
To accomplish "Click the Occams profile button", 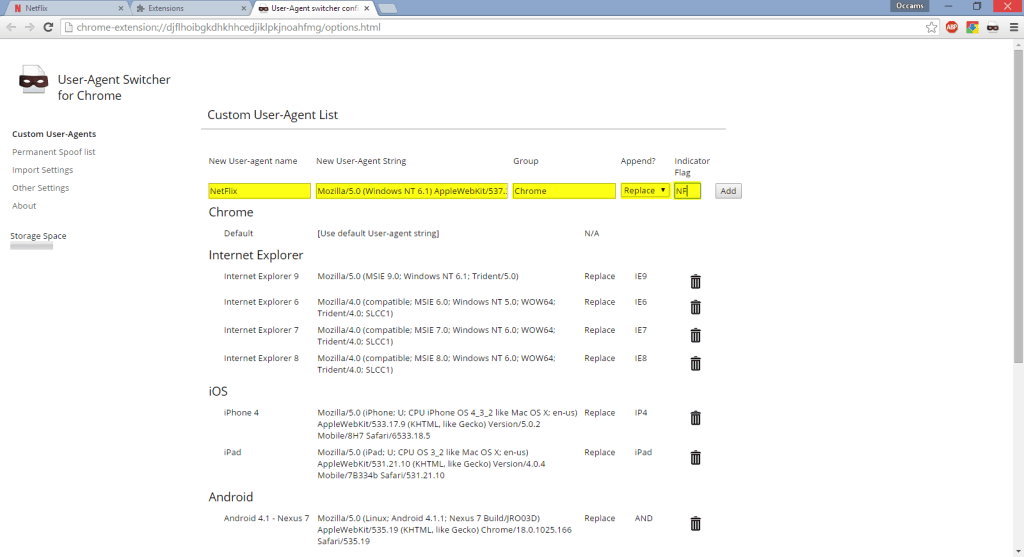I will click(910, 6).
